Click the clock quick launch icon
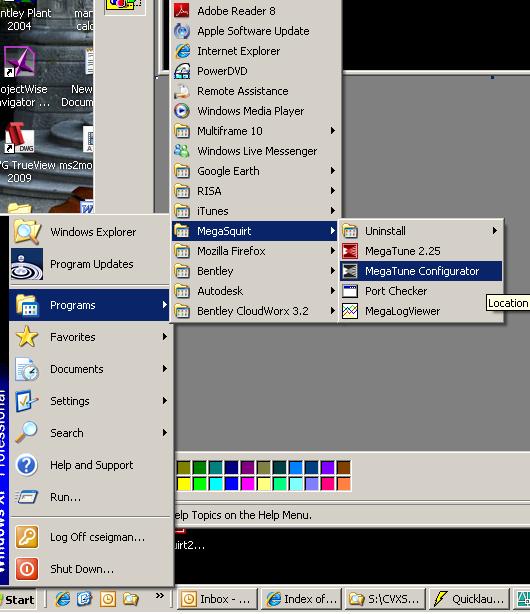 coord(108,599)
